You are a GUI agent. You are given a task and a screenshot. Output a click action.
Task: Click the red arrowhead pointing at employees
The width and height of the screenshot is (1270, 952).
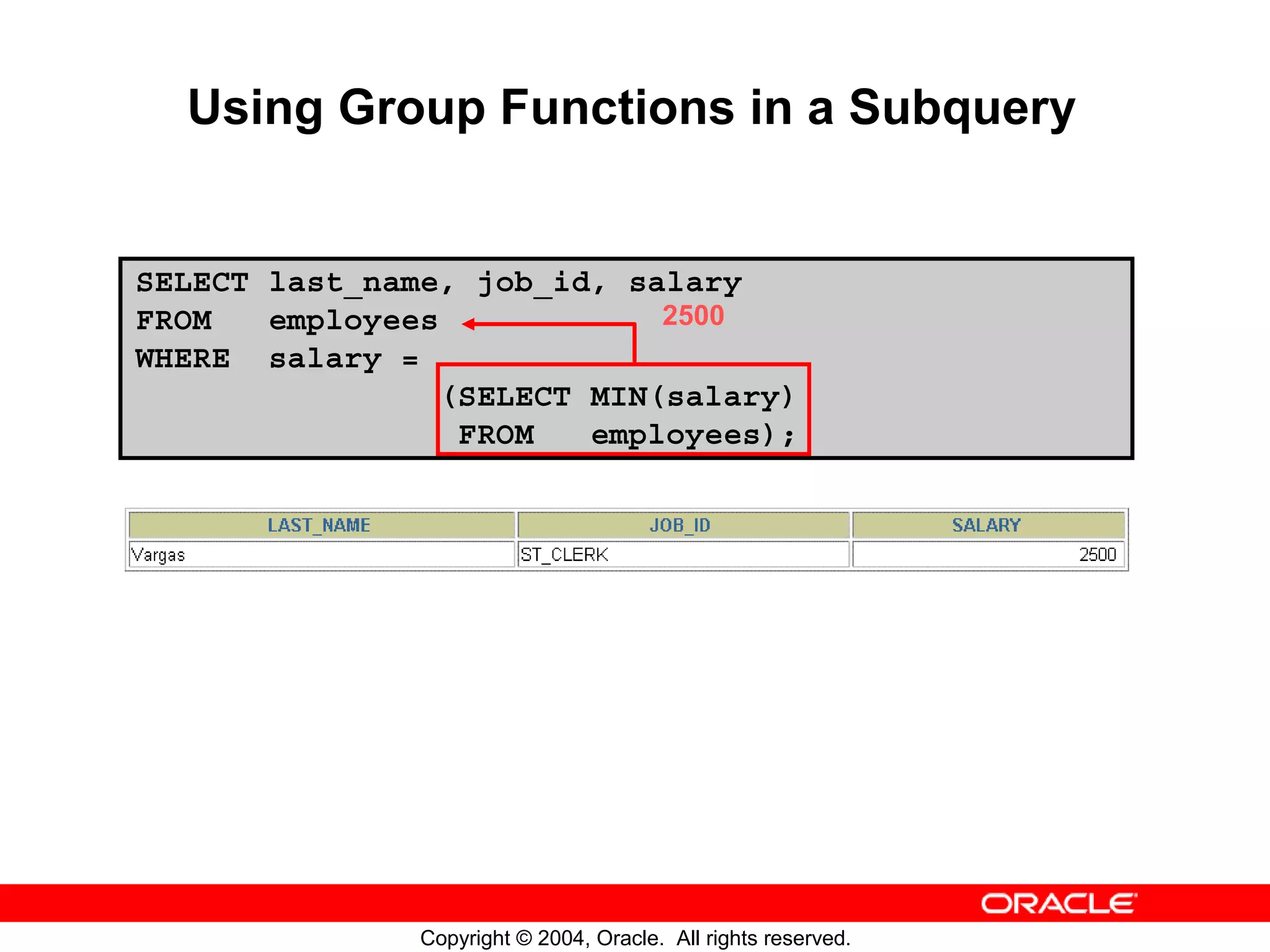tap(469, 324)
